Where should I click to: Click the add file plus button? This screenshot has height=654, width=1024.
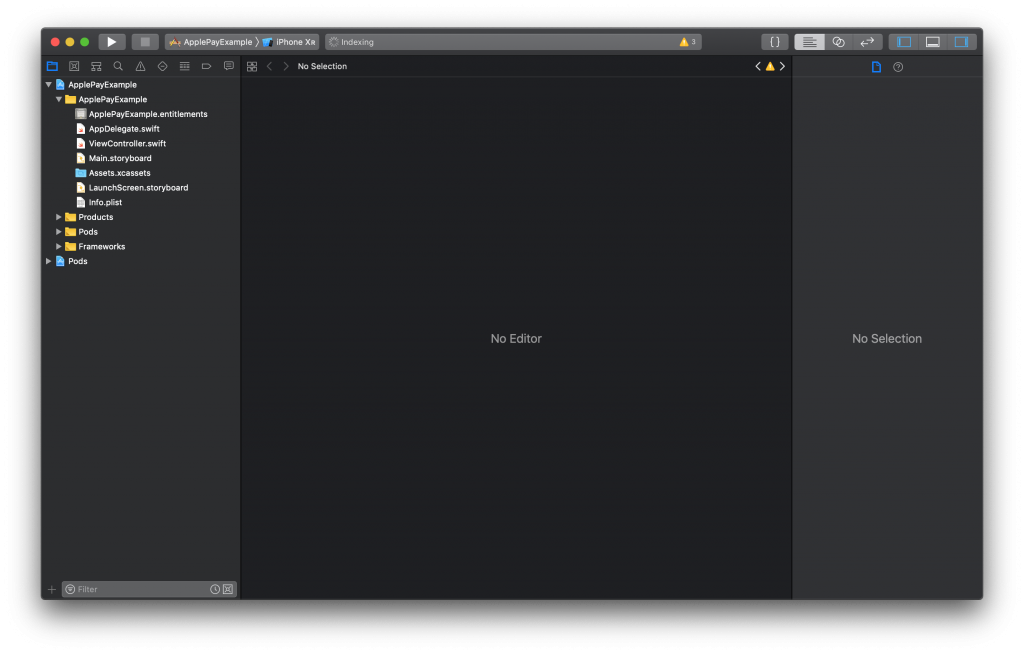tap(52, 589)
